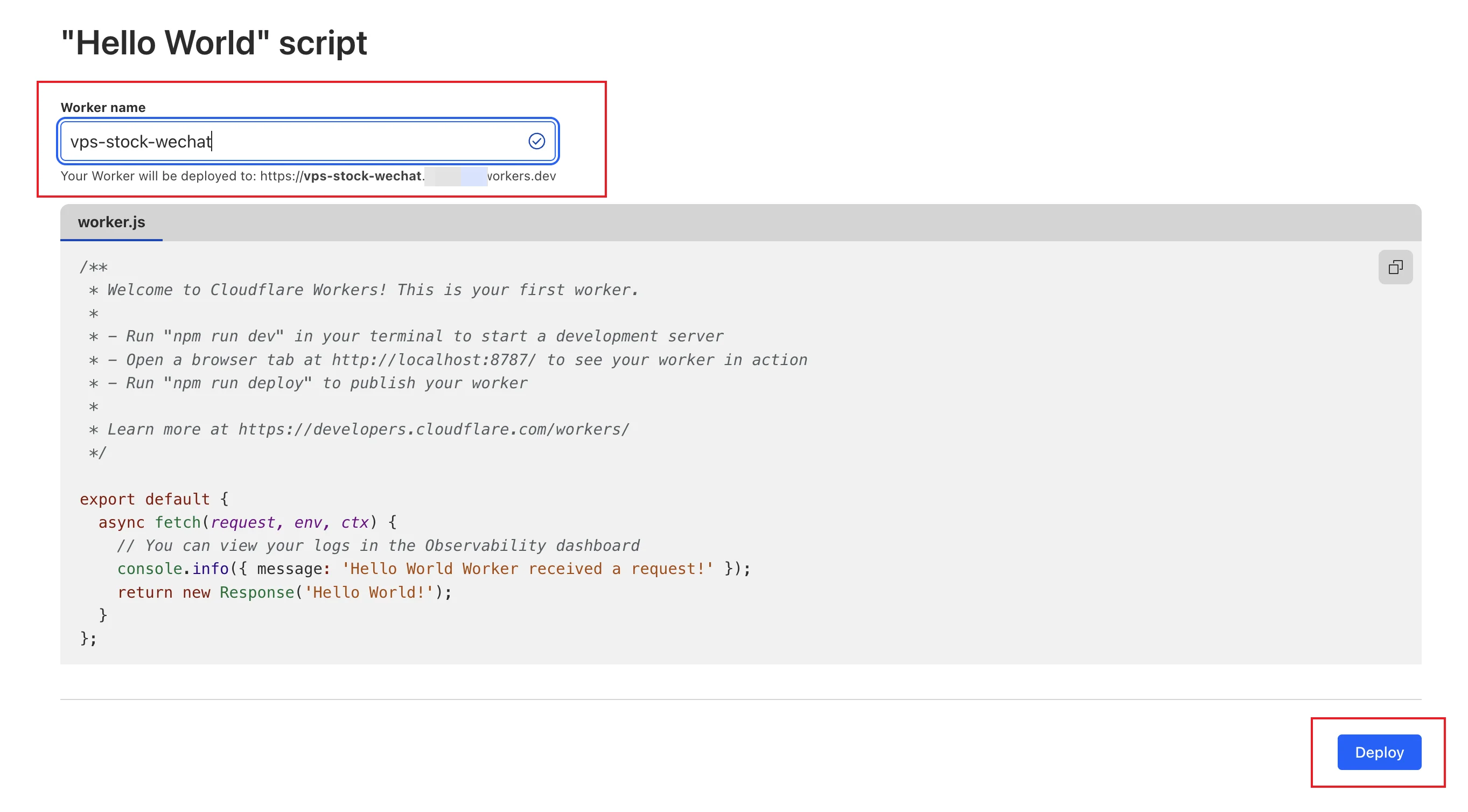The image size is (1468, 812).
Task: Click the developers.cloudflare.com/workers URL in comment
Action: [433, 429]
